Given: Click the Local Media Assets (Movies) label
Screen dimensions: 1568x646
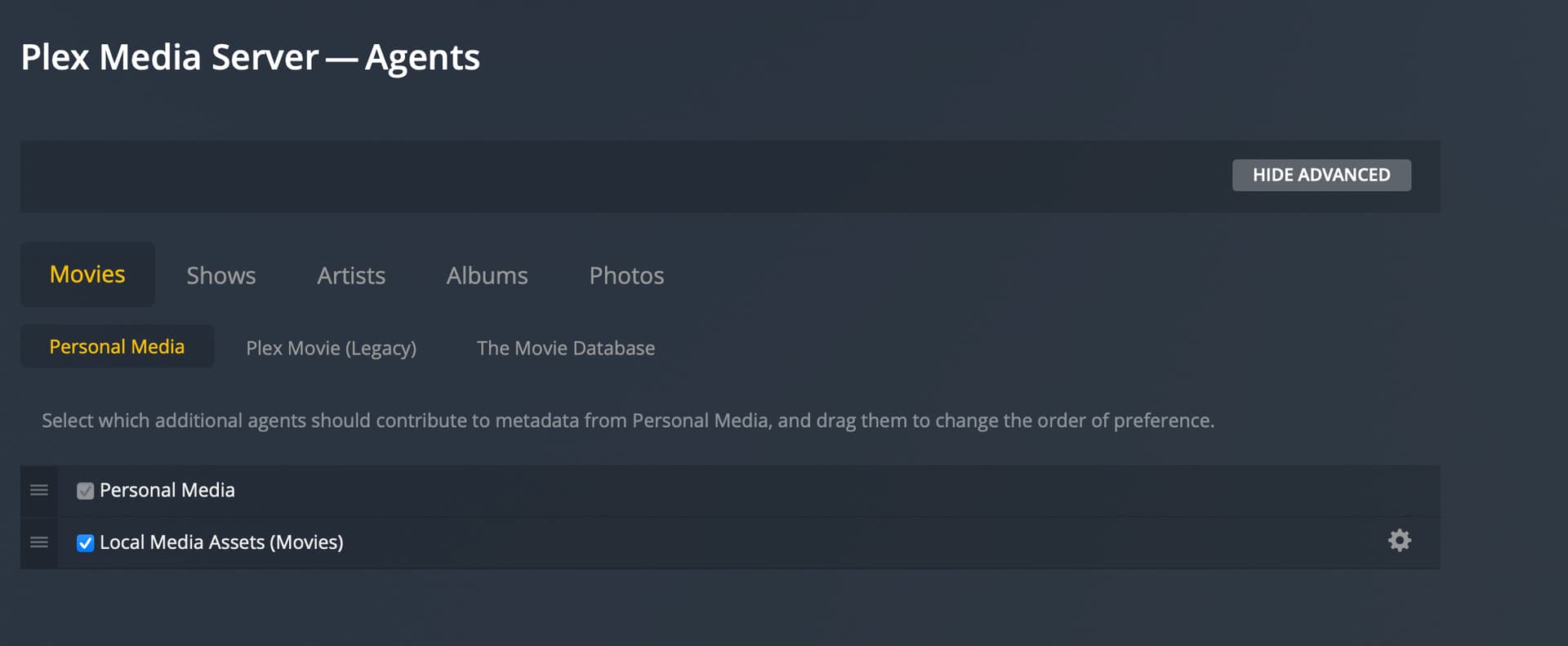Looking at the screenshot, I should tap(221, 542).
